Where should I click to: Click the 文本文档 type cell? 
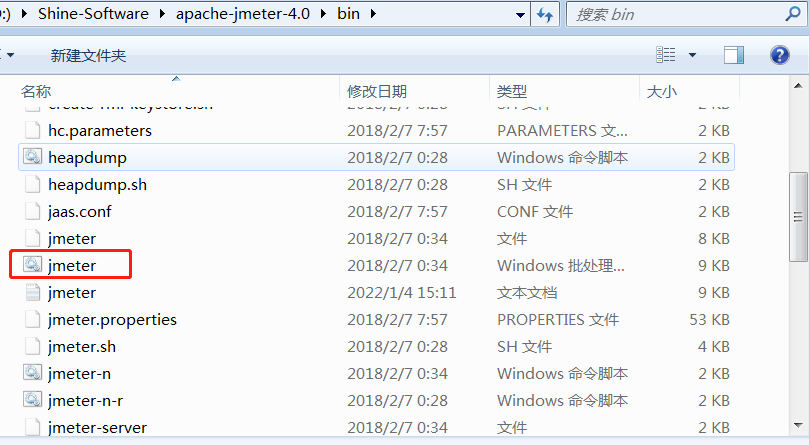[527, 293]
